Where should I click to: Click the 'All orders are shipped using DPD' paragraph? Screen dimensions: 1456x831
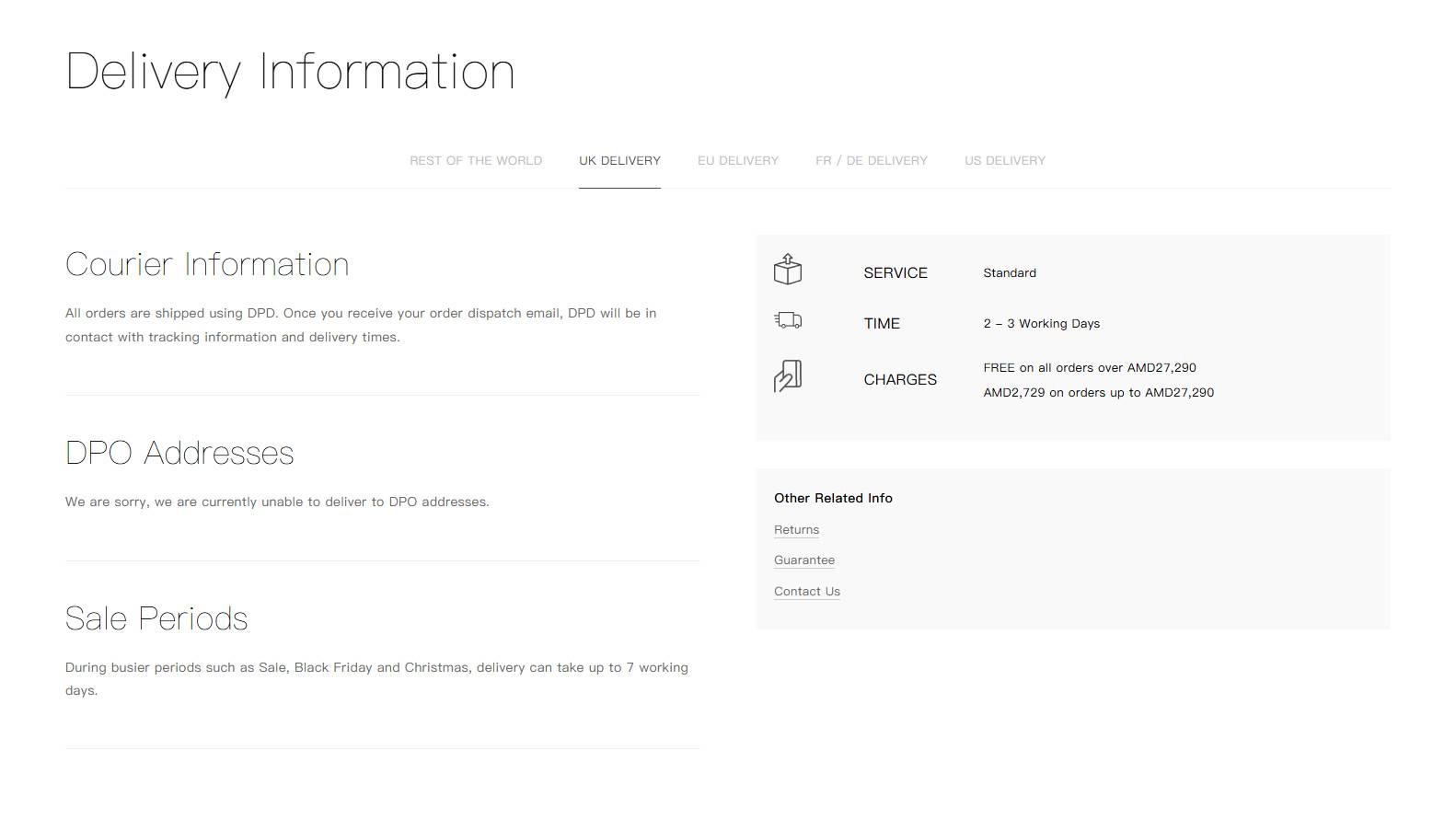(361, 325)
